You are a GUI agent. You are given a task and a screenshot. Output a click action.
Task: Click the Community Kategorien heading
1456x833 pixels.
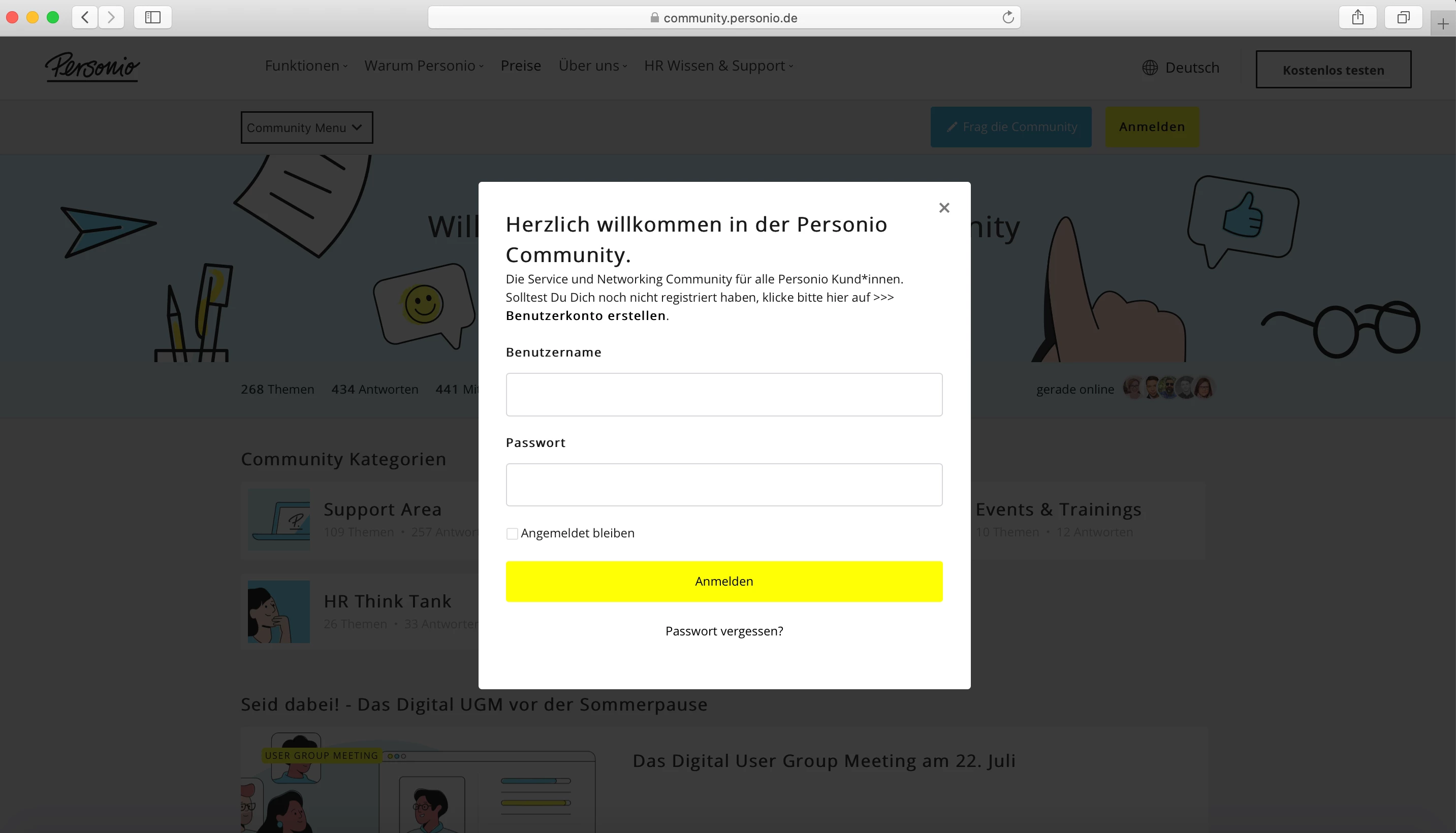click(343, 459)
